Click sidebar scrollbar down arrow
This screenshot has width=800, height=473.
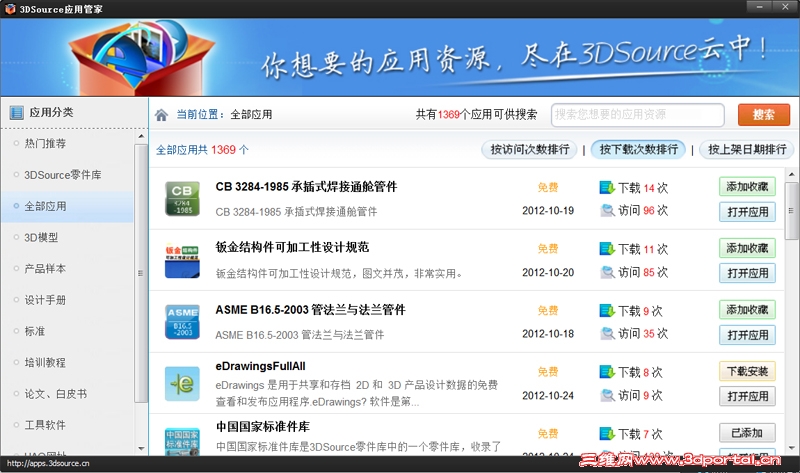141,449
